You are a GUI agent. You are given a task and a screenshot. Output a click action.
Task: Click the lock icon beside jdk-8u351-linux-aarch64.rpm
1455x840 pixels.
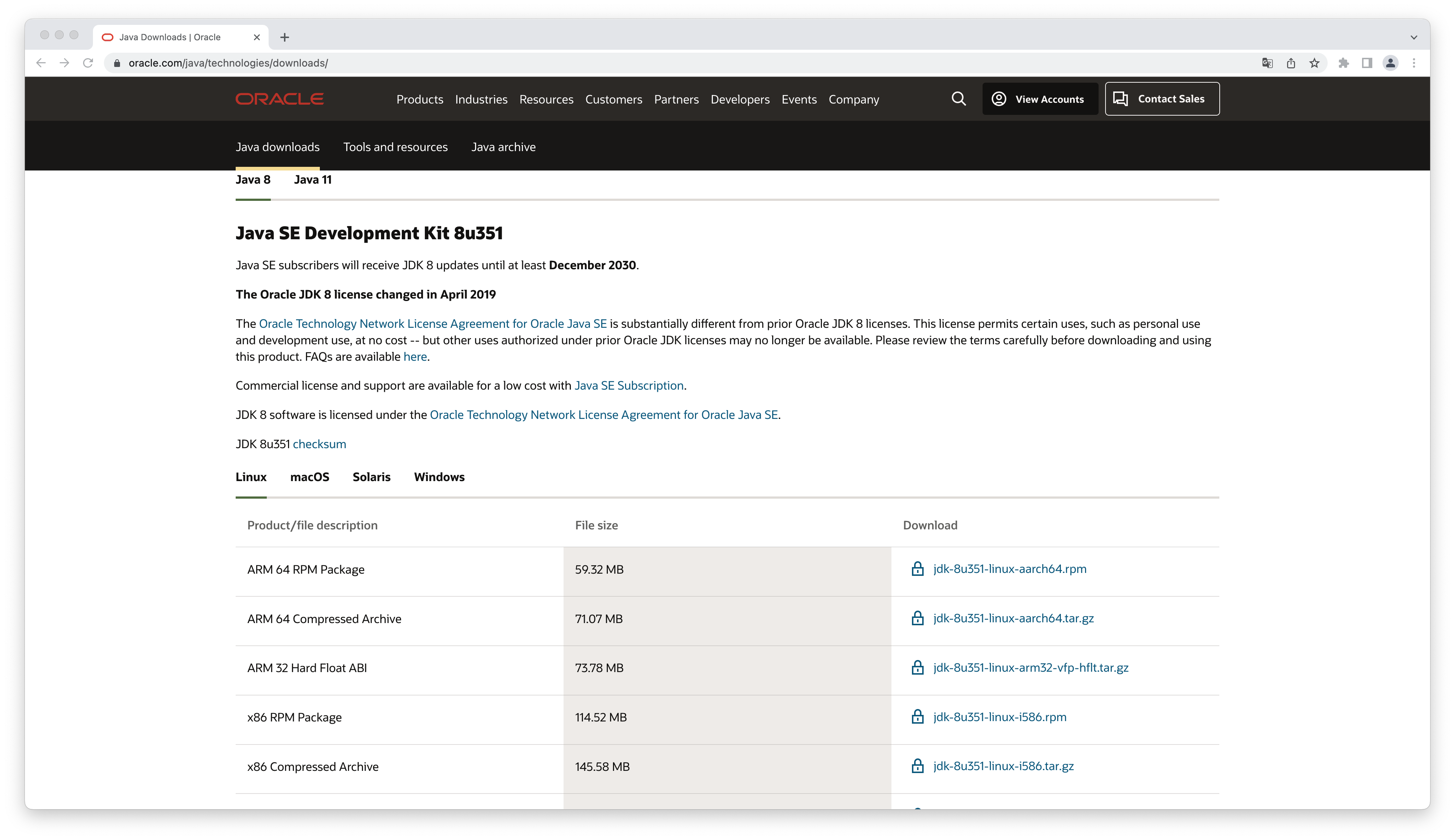(917, 569)
